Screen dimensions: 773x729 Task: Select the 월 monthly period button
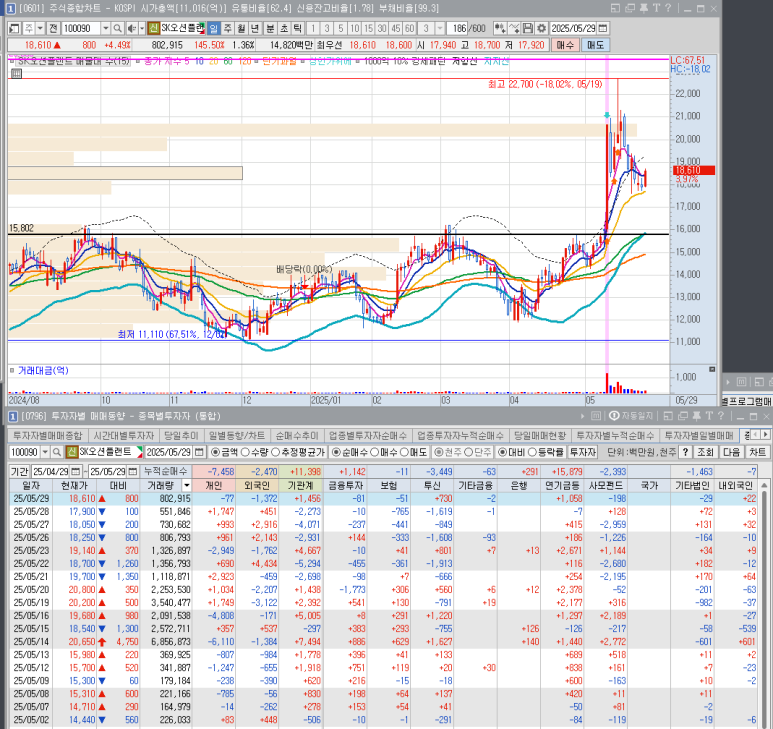click(241, 29)
